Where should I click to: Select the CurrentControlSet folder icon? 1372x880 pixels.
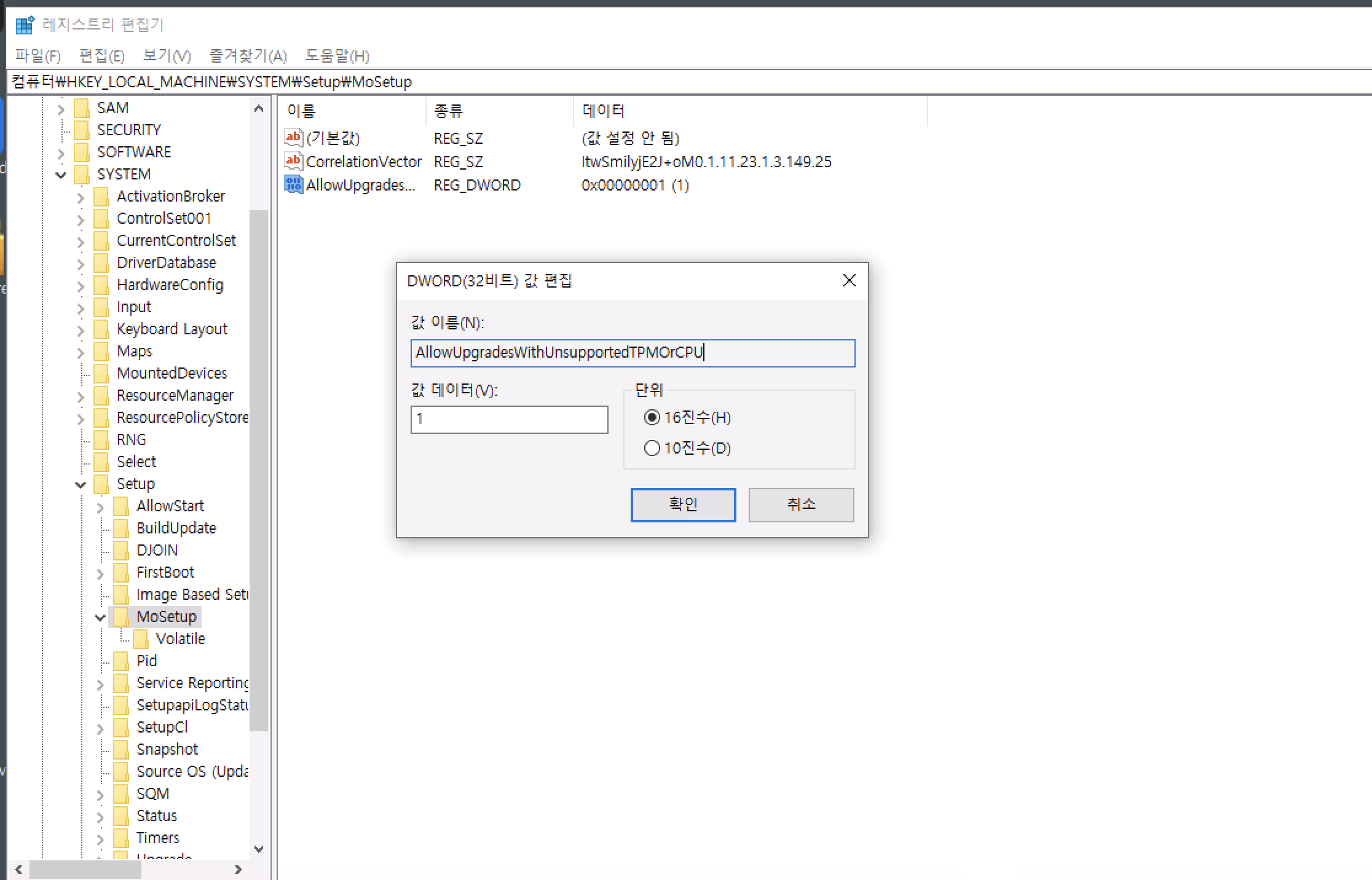[x=101, y=240]
